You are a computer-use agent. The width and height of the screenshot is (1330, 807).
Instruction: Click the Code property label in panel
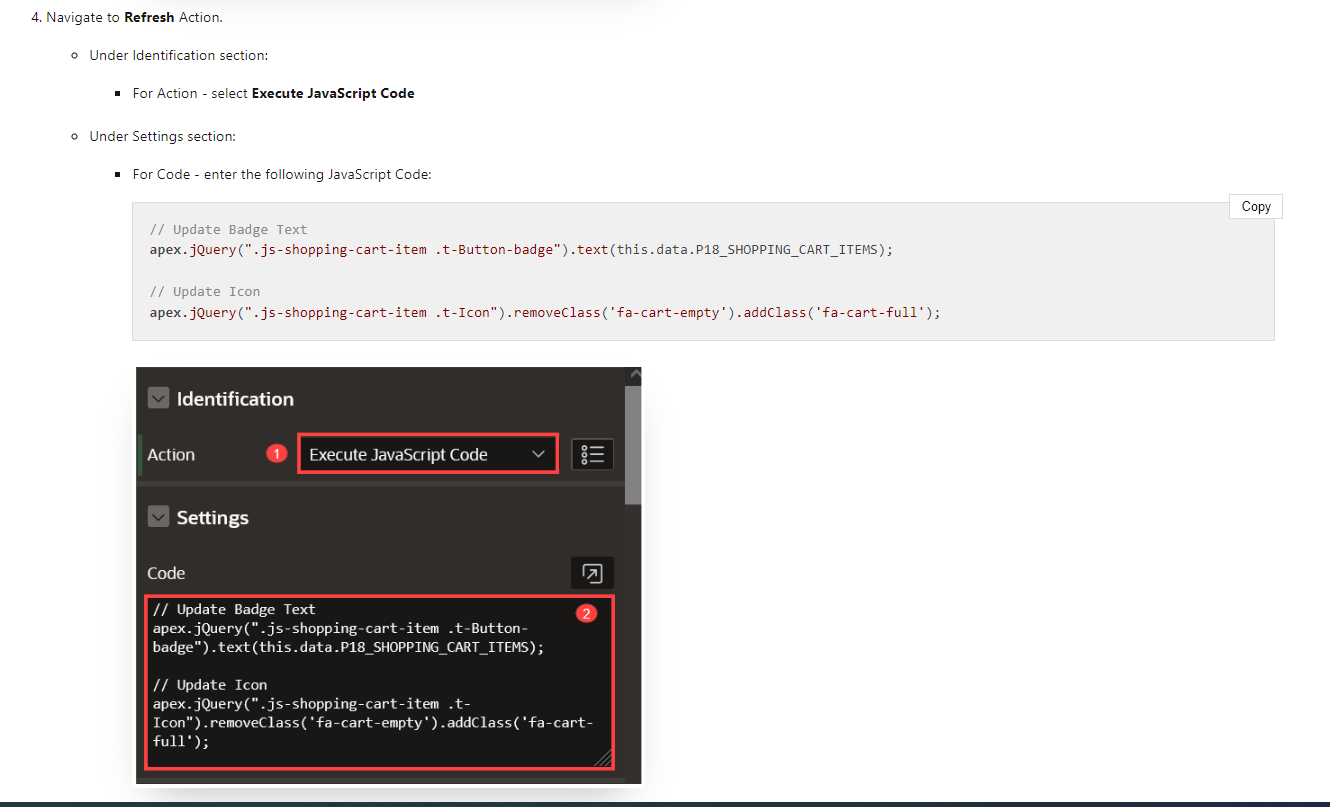(166, 573)
